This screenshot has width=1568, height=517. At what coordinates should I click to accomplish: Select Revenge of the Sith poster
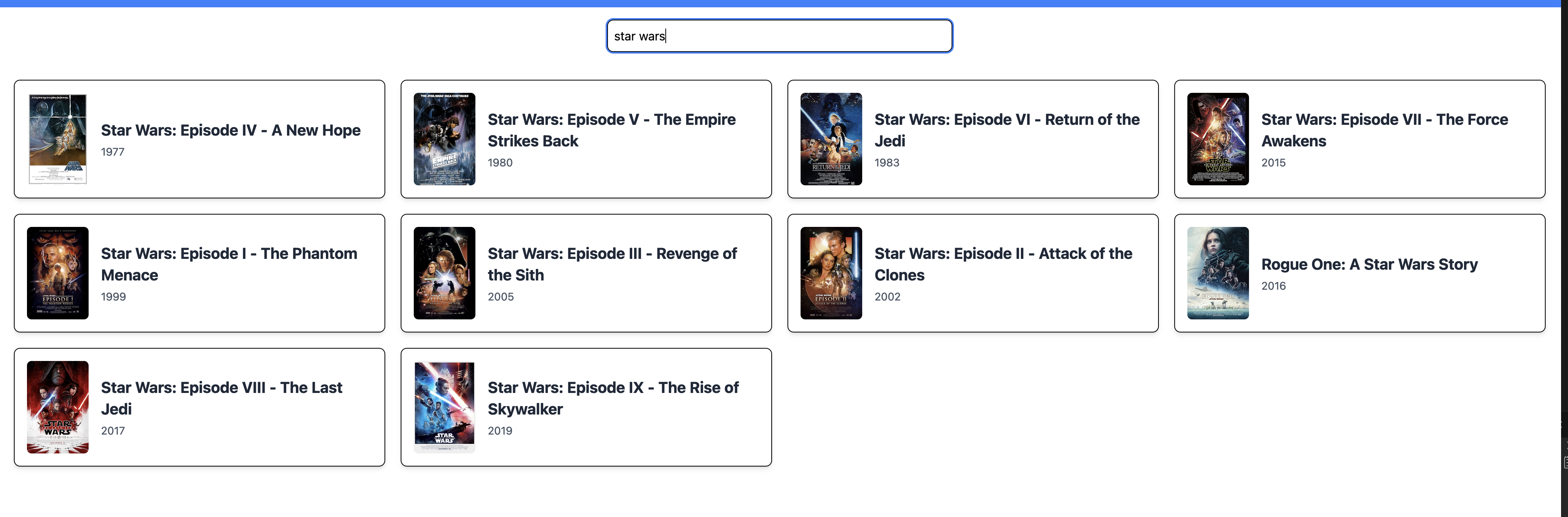coord(444,273)
